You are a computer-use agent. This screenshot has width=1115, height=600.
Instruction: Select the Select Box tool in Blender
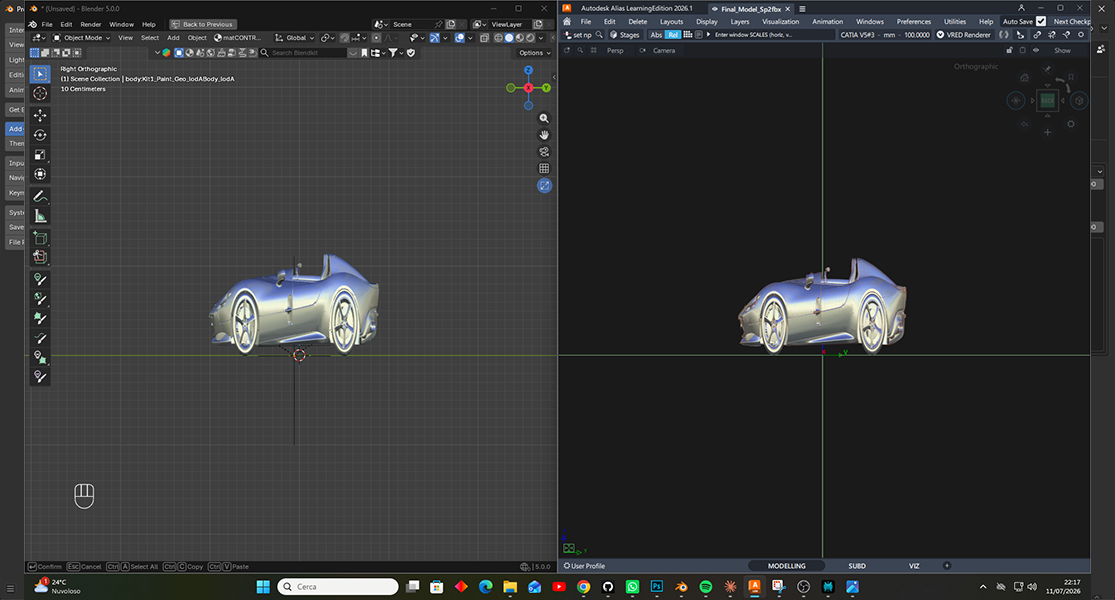40,74
